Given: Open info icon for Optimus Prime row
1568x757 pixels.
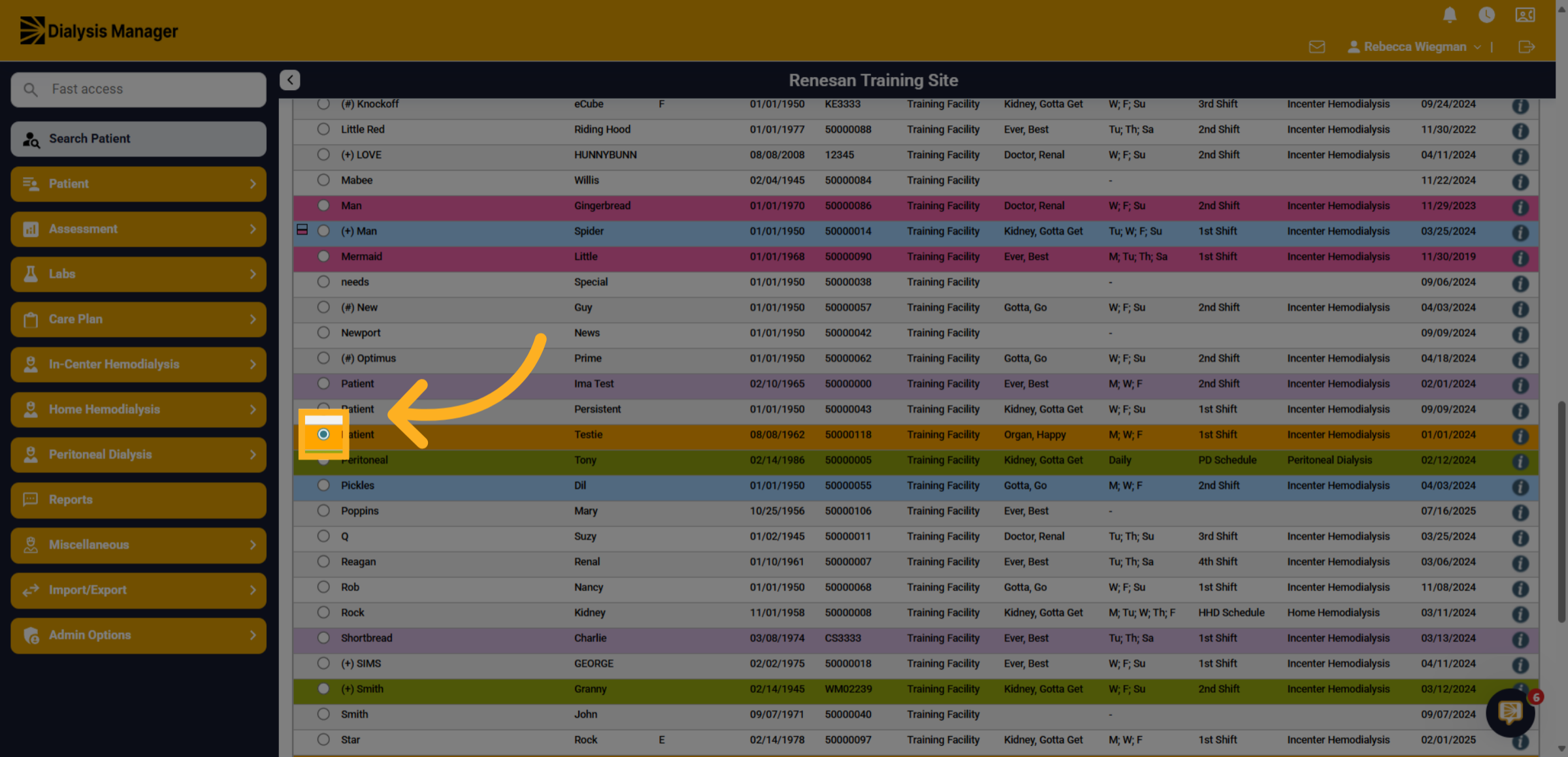Looking at the screenshot, I should click(x=1520, y=360).
